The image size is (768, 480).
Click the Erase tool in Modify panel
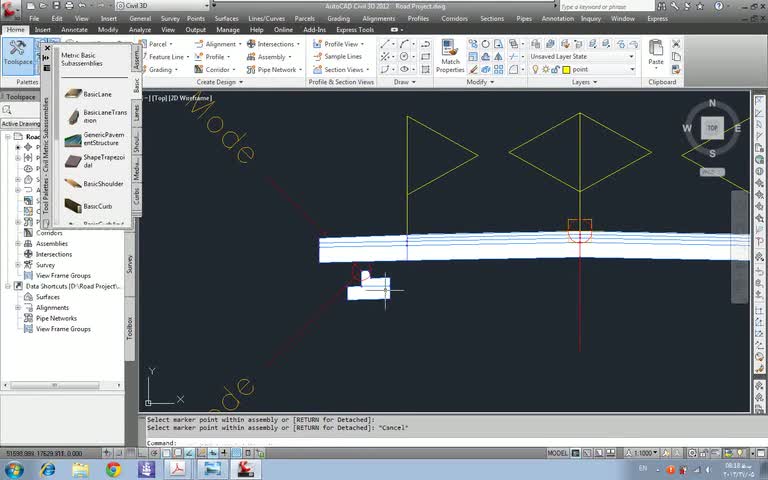(473, 70)
